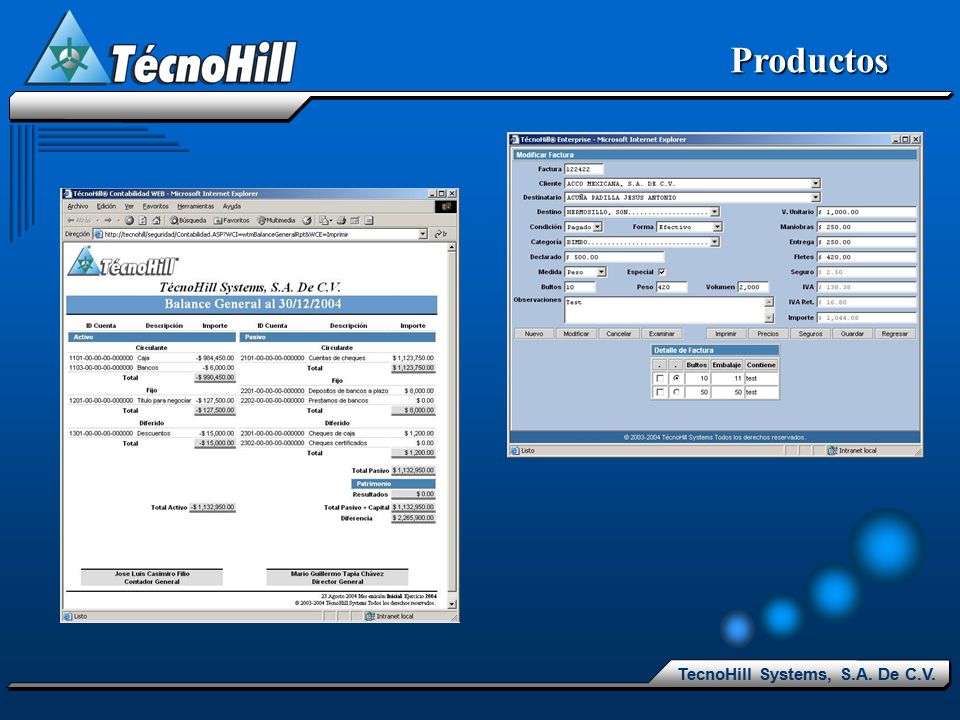Image resolution: width=960 pixels, height=720 pixels.
Task: Open the Favoritos menu in the menu bar
Action: [x=156, y=206]
